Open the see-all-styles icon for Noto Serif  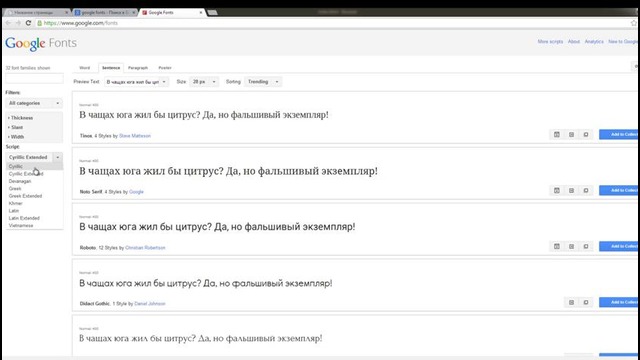click(556, 190)
